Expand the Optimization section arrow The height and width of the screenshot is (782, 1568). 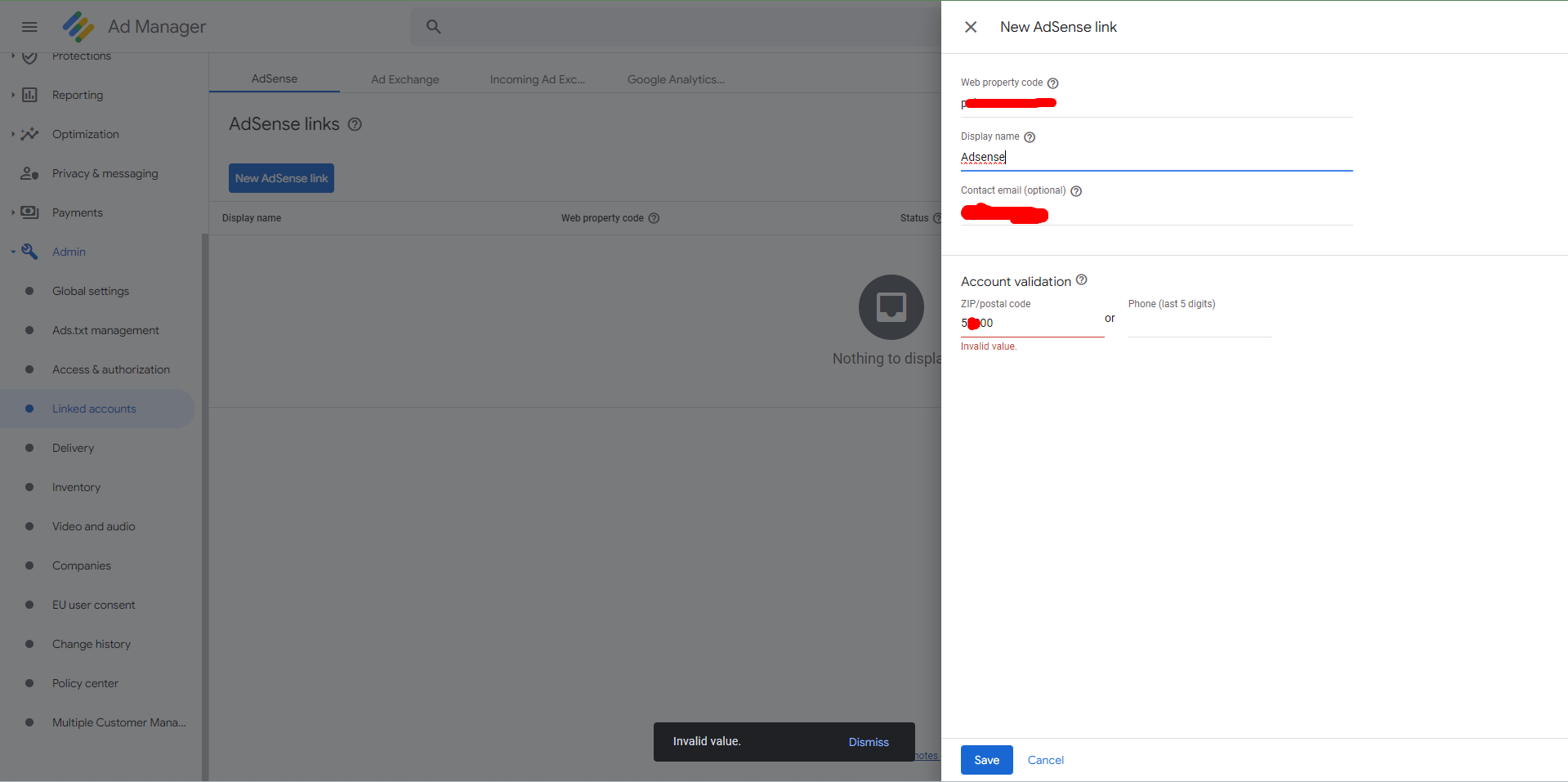coord(13,134)
